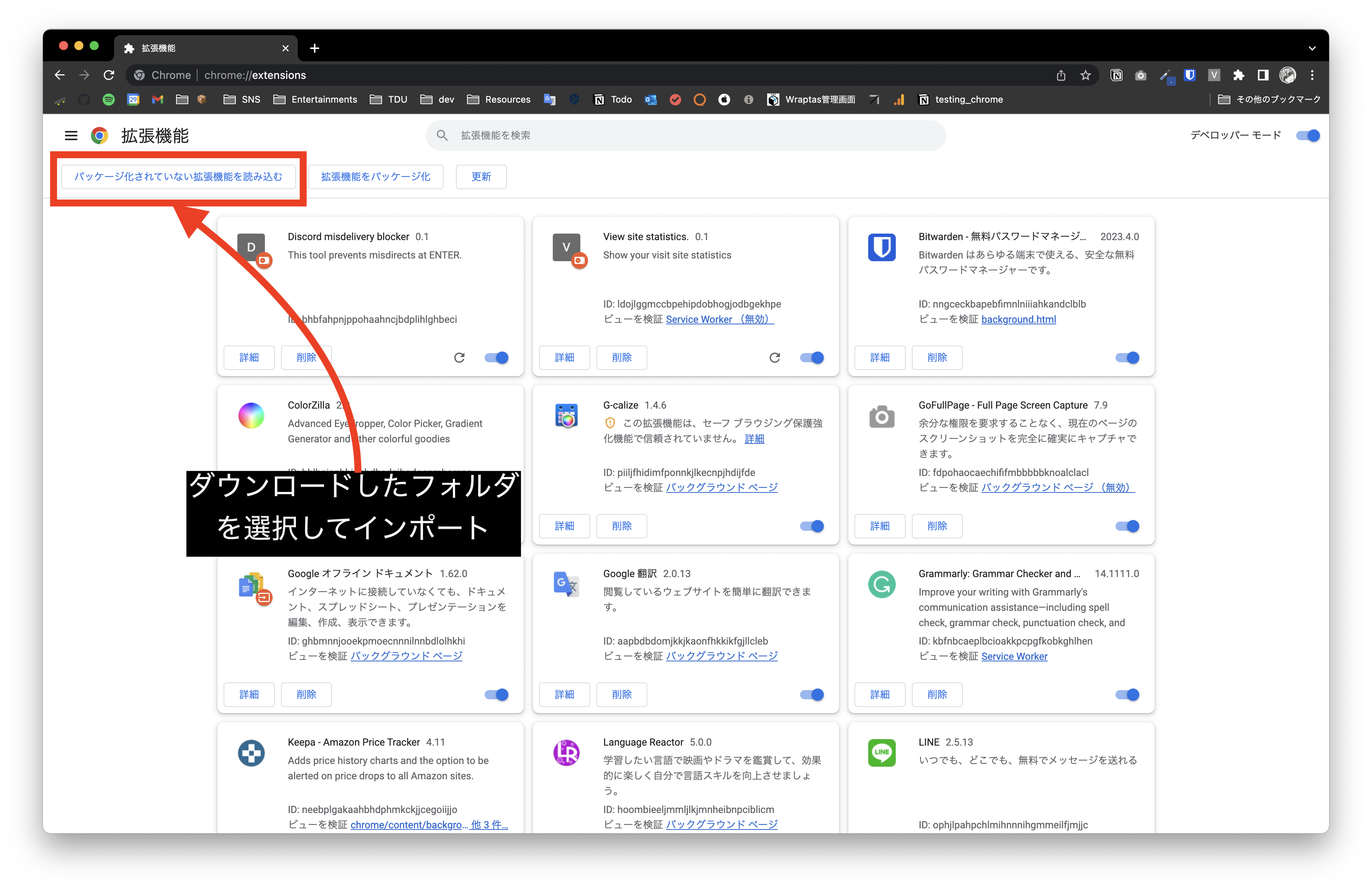This screenshot has width=1372, height=890.
Task: Reload the Discord misdelivery blocker extension
Action: tap(459, 358)
